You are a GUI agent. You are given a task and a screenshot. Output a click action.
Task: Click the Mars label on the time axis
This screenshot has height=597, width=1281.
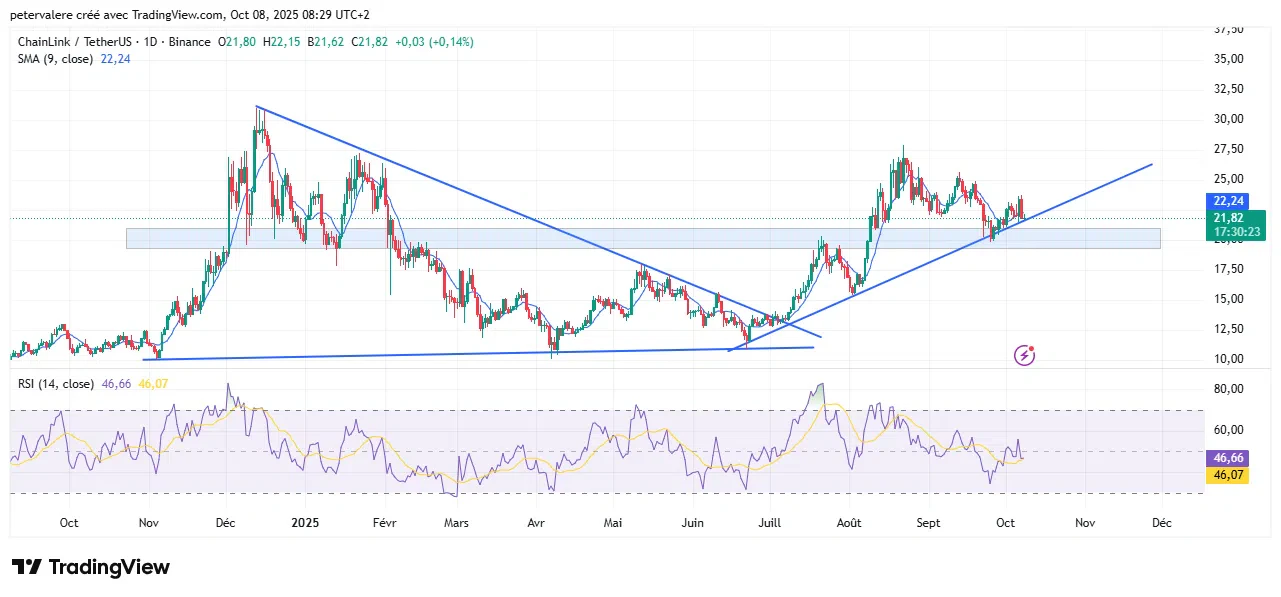tap(456, 523)
